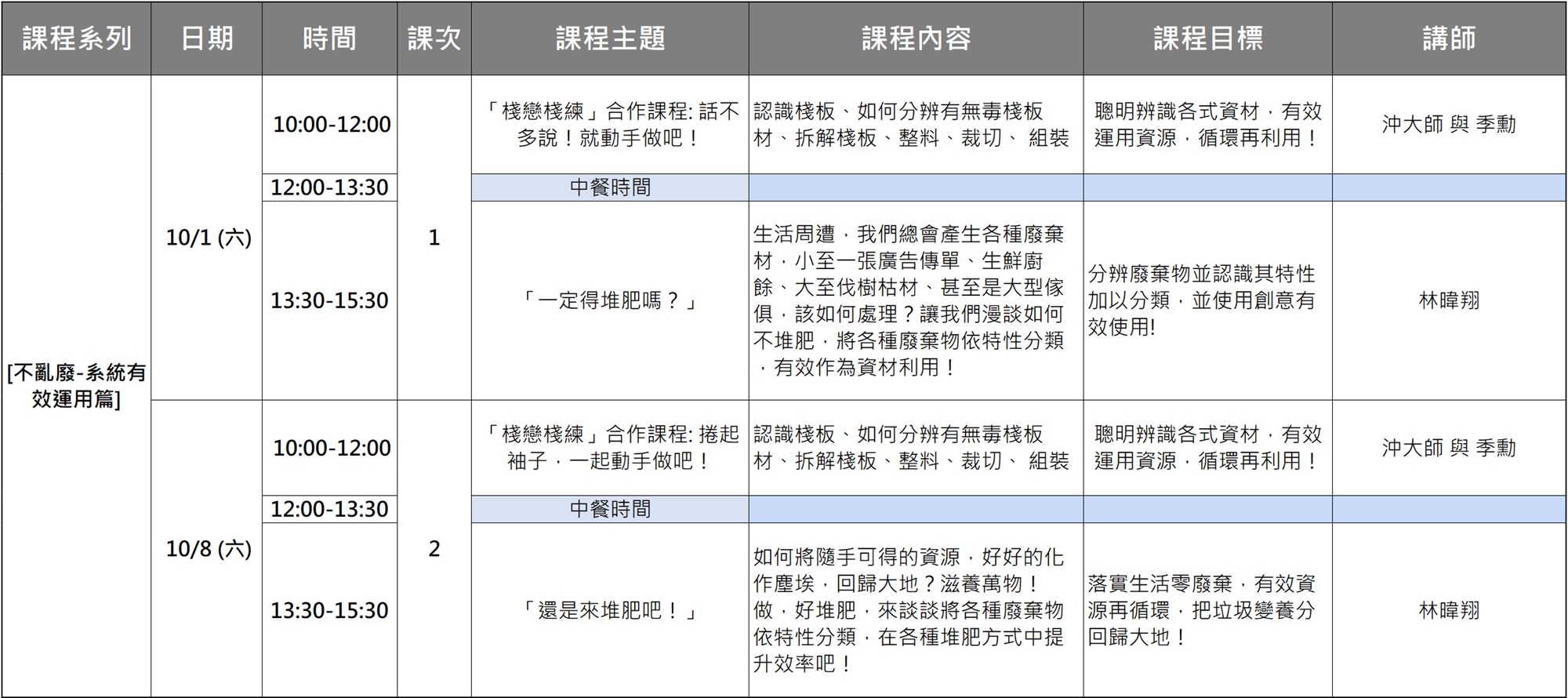Click 中餐時間 in the 10/1 schedule
This screenshot has width=1568, height=698.
coord(610,187)
